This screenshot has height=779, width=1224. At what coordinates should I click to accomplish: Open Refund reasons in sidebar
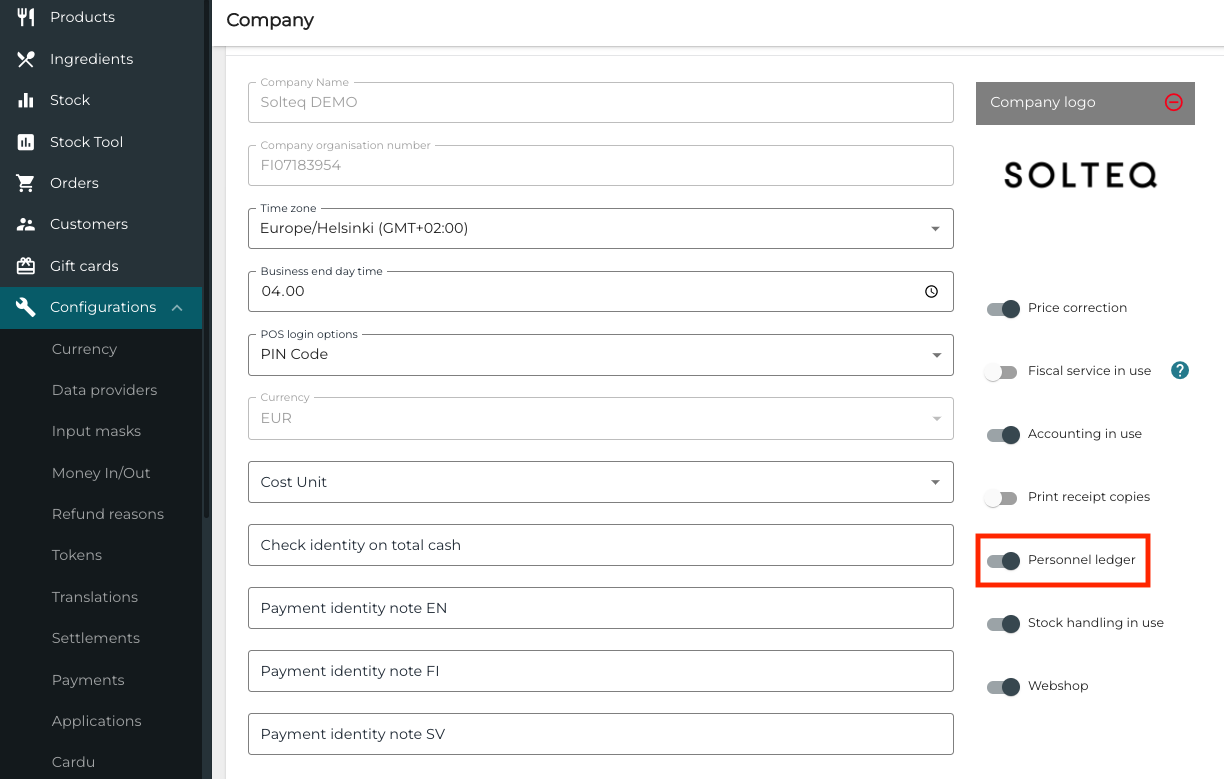point(108,514)
